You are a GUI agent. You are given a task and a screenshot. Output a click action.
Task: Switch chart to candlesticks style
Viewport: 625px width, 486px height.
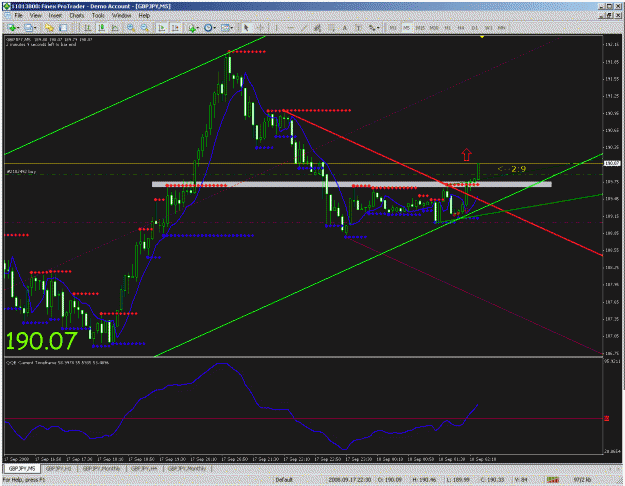pos(101,28)
